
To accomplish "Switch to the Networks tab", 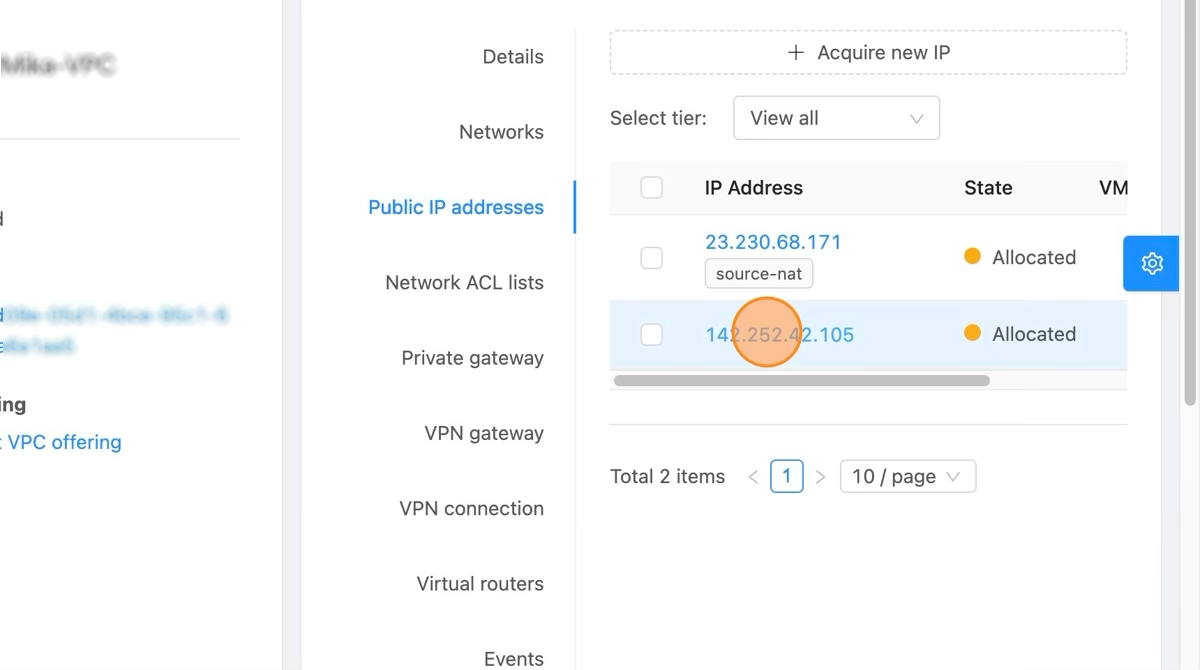I will (x=501, y=132).
